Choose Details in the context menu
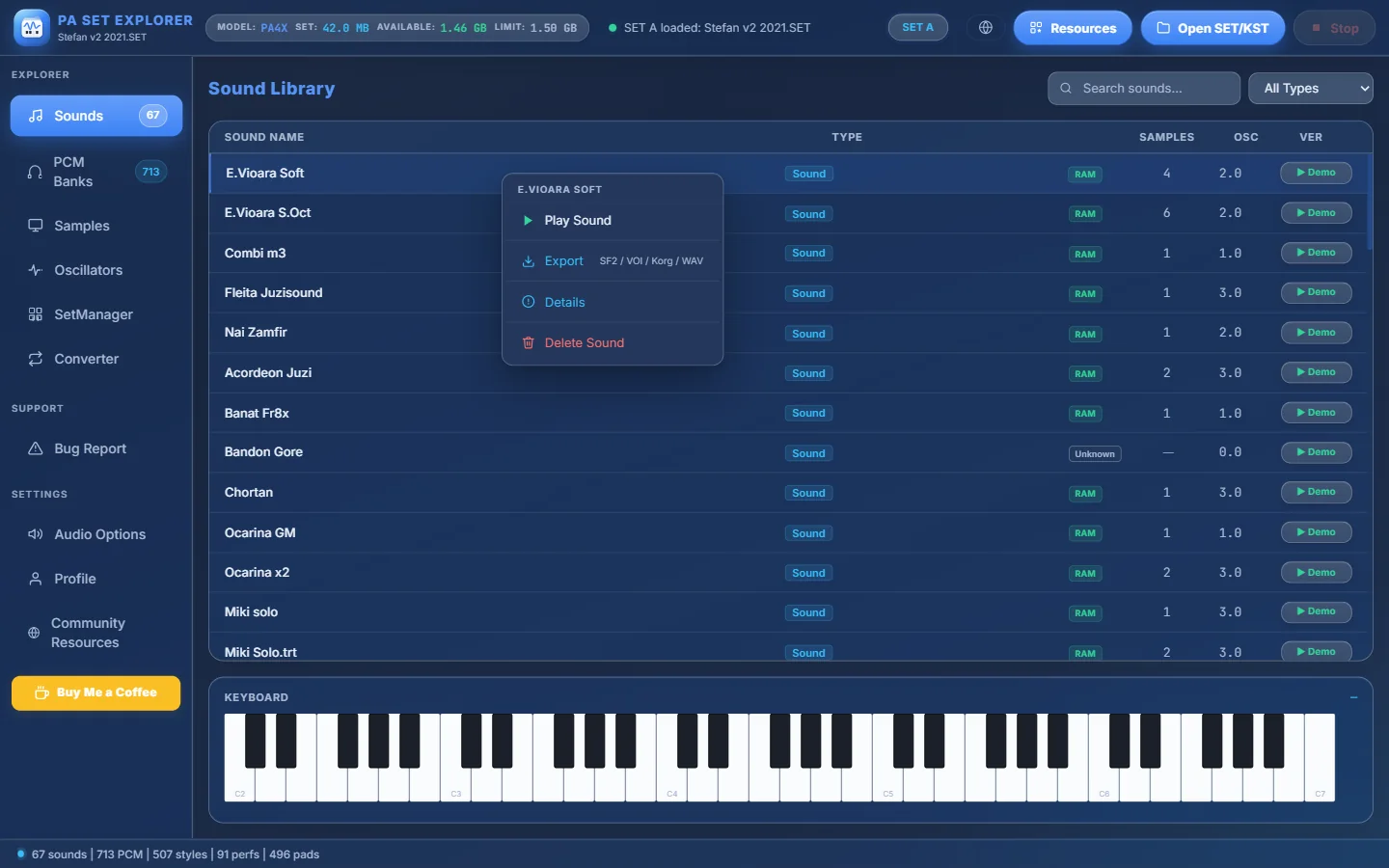This screenshot has height=868, width=1389. click(613, 302)
